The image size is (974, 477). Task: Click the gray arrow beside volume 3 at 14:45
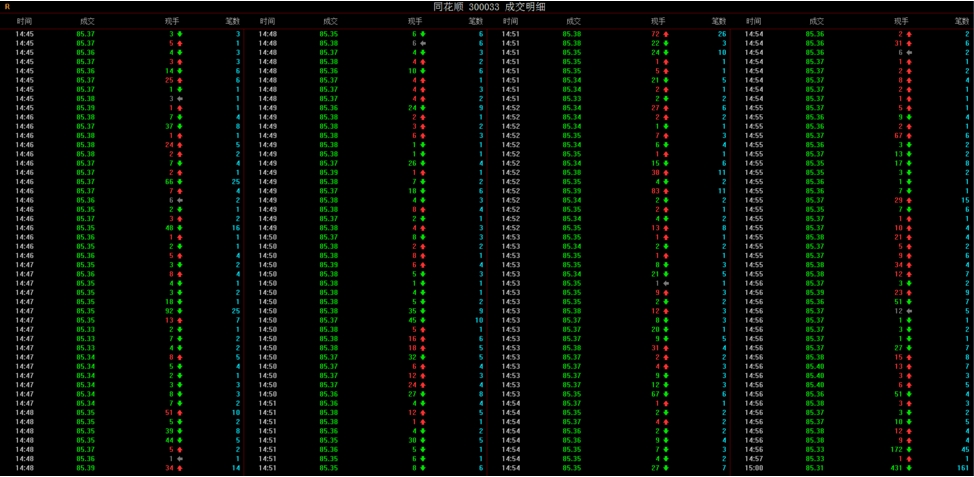pyautogui.click(x=180, y=99)
